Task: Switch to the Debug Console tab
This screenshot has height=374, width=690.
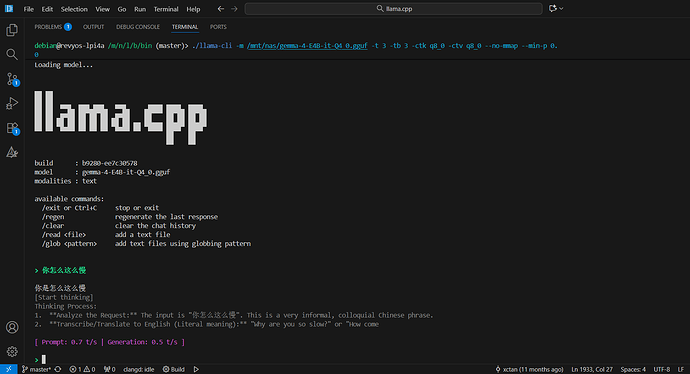Action: point(138,27)
